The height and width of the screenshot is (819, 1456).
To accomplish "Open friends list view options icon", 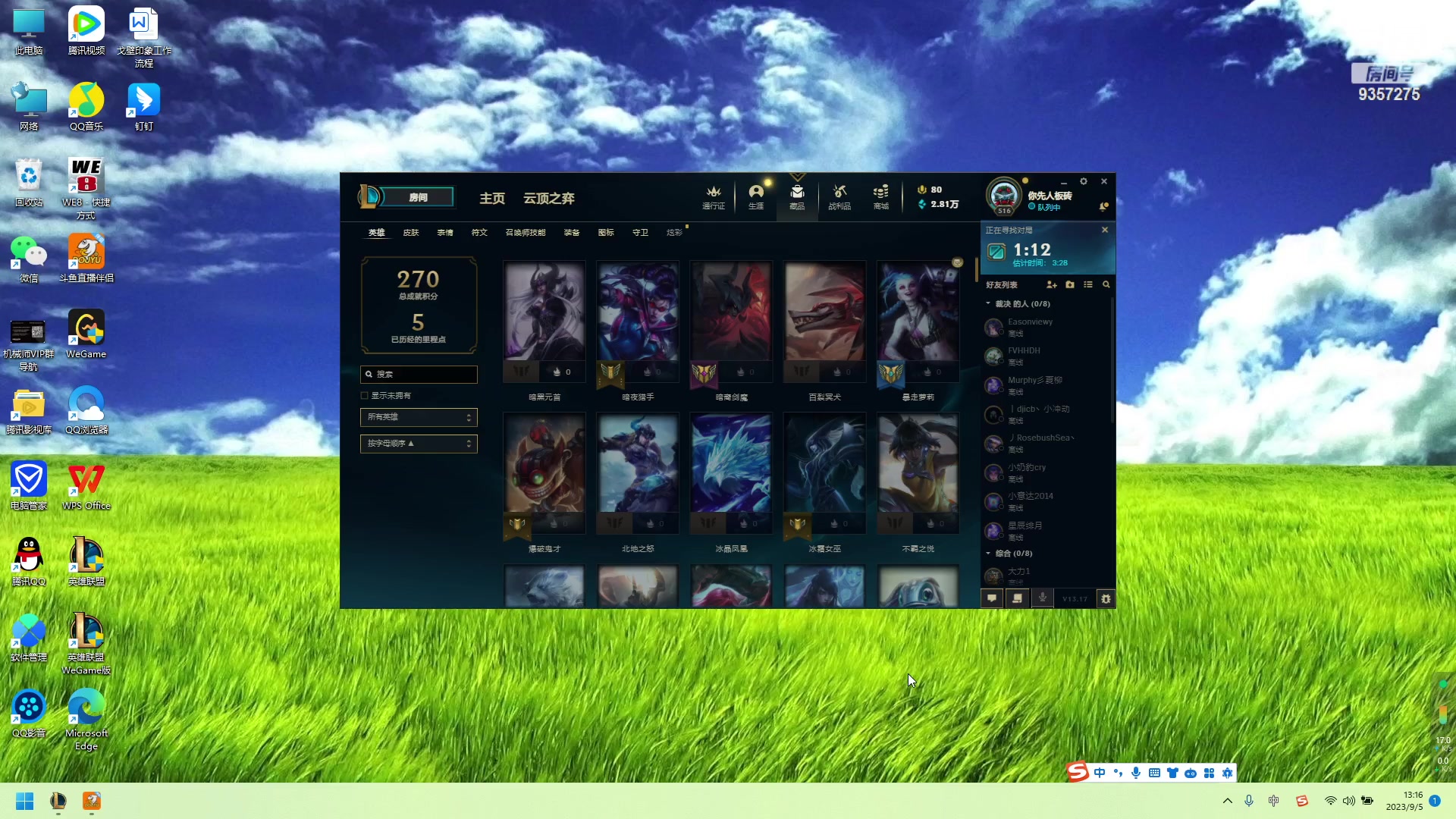I will pyautogui.click(x=1088, y=284).
